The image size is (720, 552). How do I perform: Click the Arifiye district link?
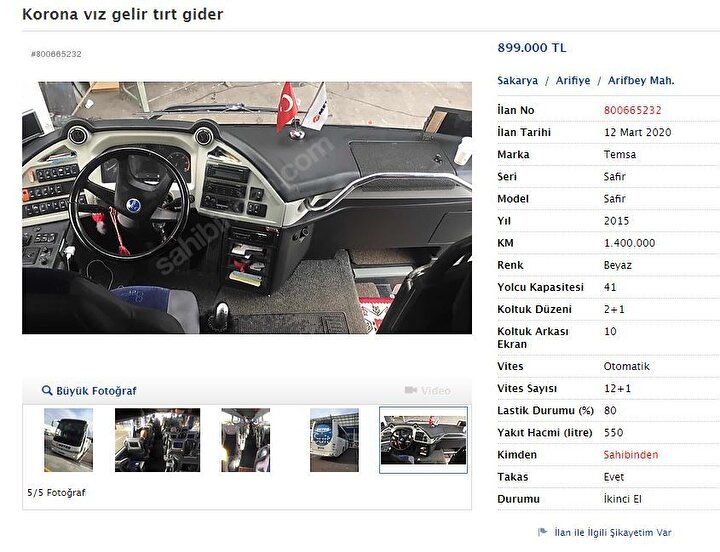tap(573, 80)
